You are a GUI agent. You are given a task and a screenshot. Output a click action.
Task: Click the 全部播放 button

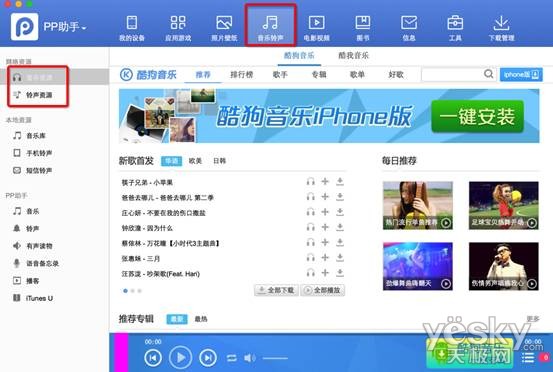(323, 290)
